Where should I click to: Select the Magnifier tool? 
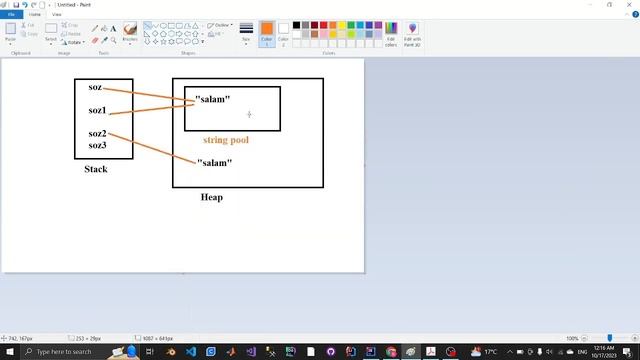pos(113,40)
